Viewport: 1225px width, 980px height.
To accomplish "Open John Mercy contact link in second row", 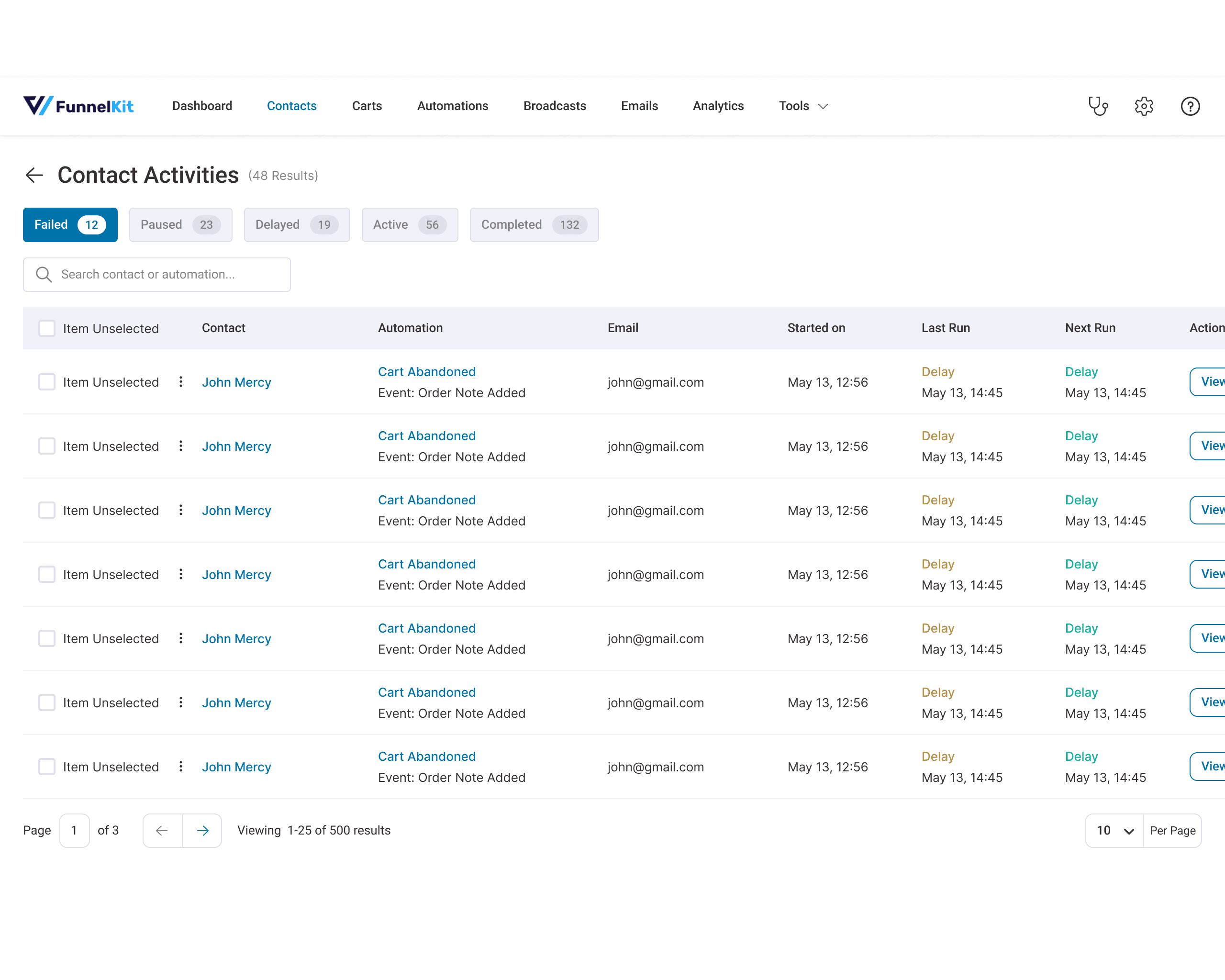I will [x=236, y=446].
